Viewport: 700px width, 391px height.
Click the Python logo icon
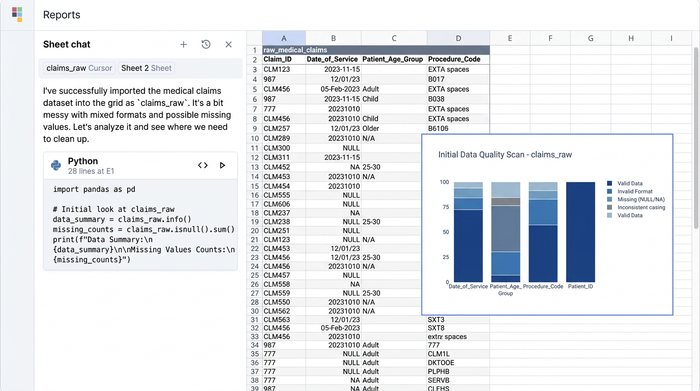(x=56, y=165)
